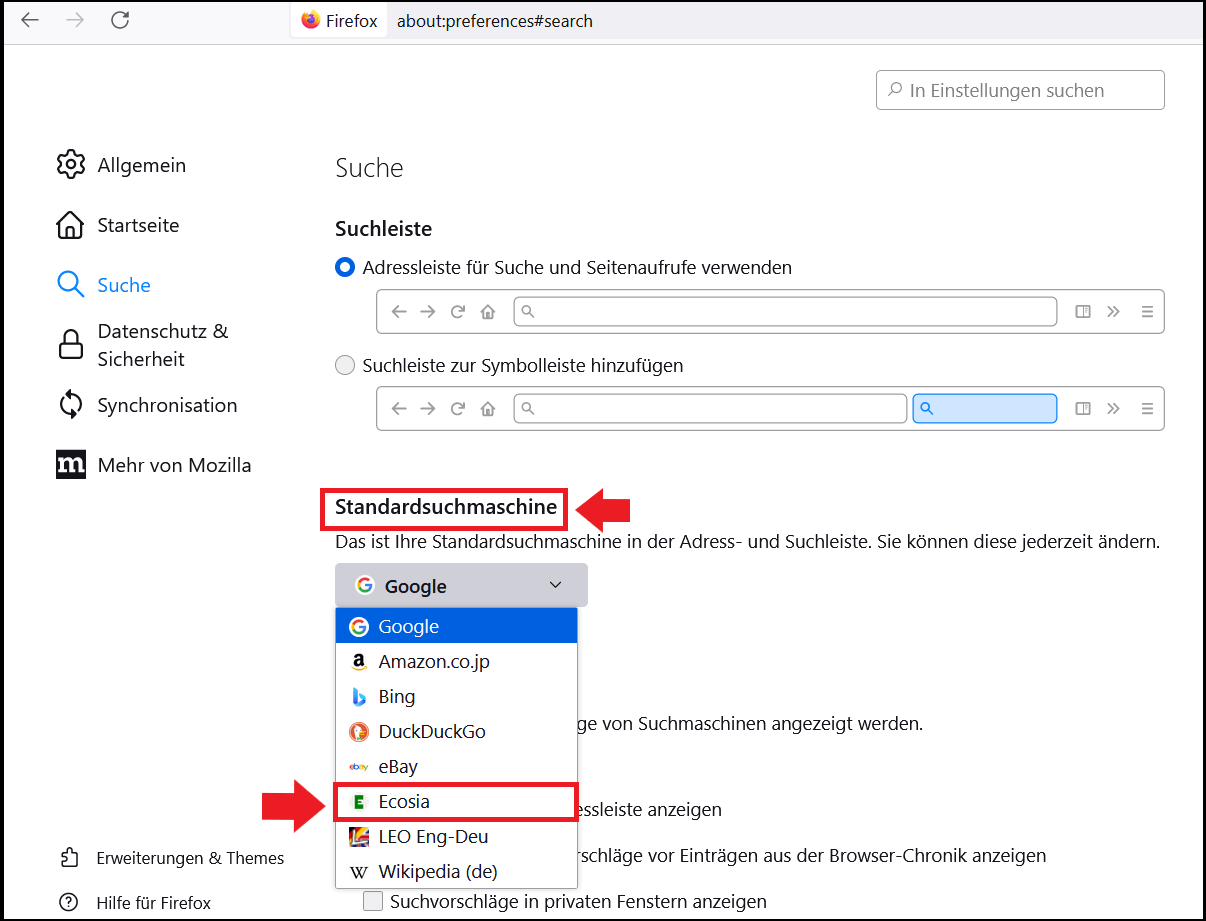The image size is (1206, 921).
Task: Click the Hilfe question mark icon
Action: (69, 903)
